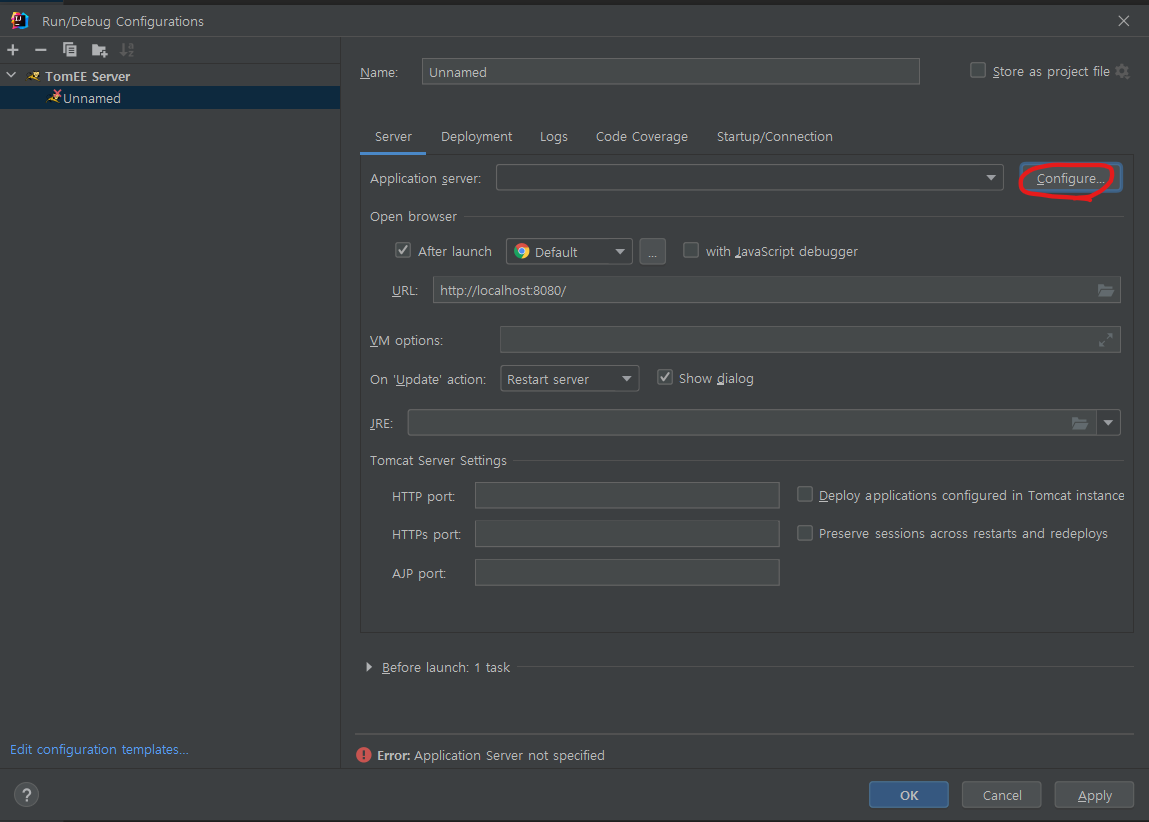This screenshot has height=822, width=1149.
Task: Click the VM options input field
Action: [x=810, y=340]
